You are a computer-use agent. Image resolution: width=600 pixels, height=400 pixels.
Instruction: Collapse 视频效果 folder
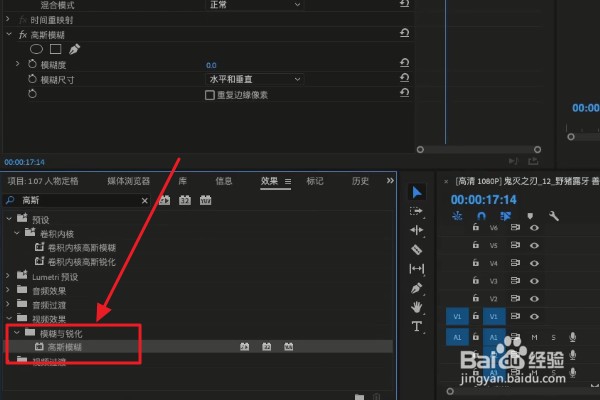click(9, 318)
